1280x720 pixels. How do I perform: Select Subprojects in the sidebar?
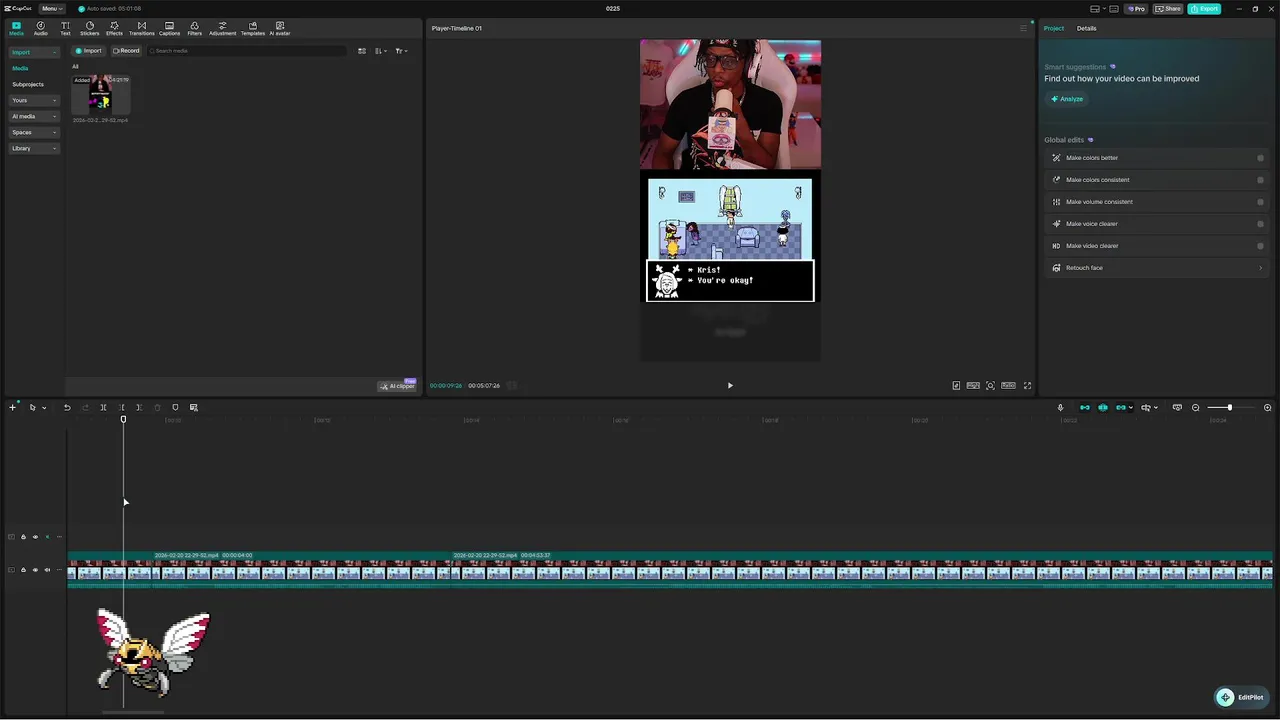28,84
